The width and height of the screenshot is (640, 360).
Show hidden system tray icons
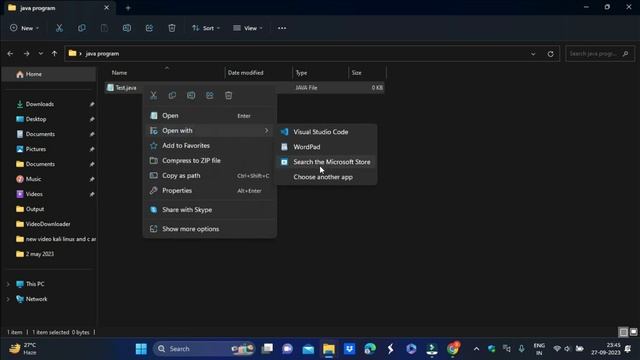click(x=476, y=349)
